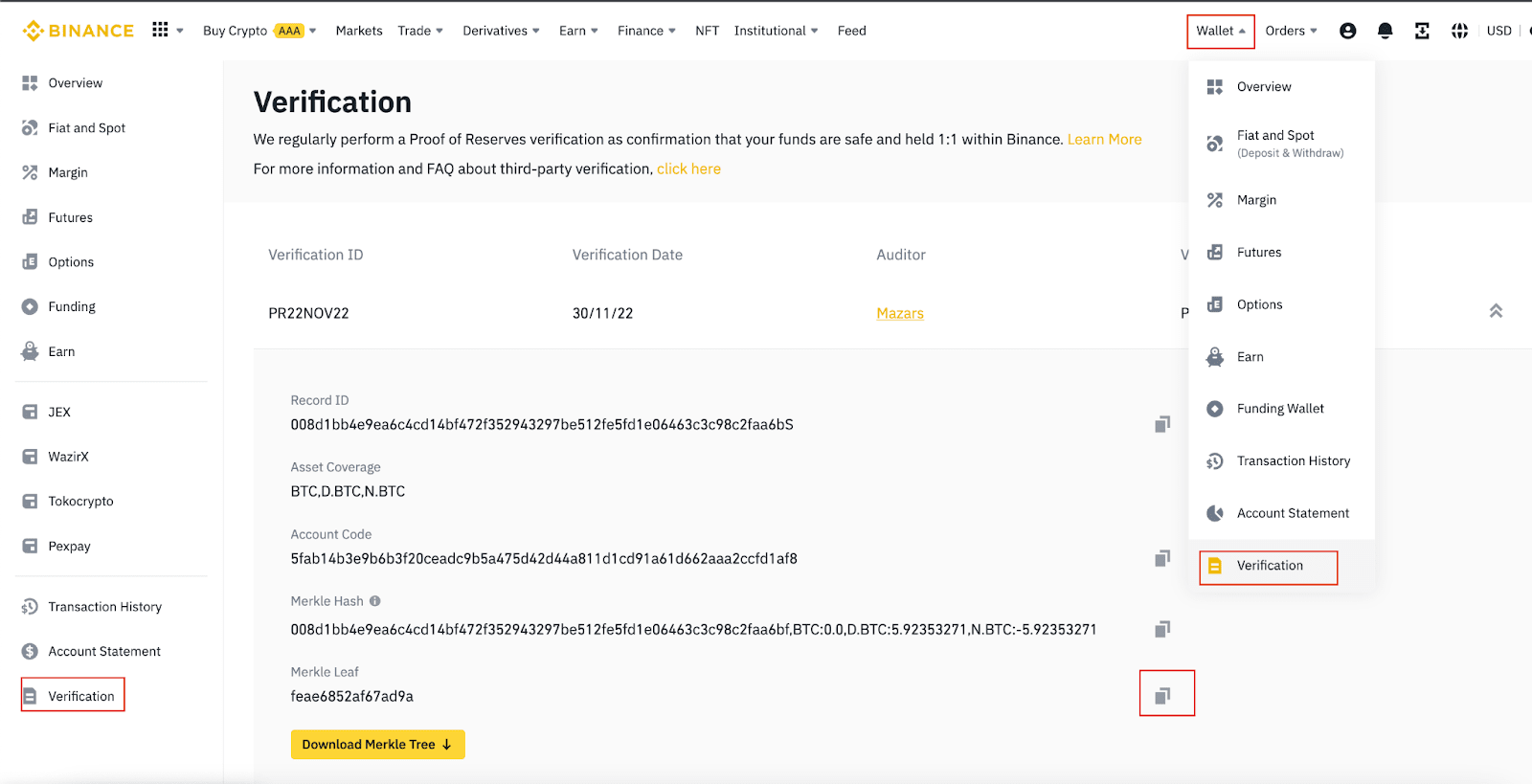
Task: Open the Earn dropdown in navbar
Action: coord(578,31)
